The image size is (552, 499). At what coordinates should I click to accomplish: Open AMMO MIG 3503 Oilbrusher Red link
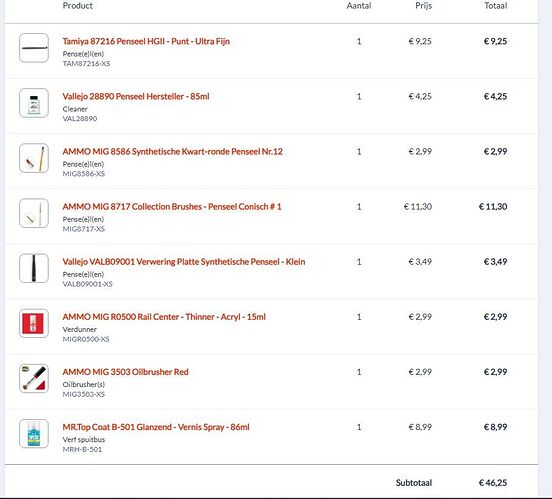coord(125,372)
